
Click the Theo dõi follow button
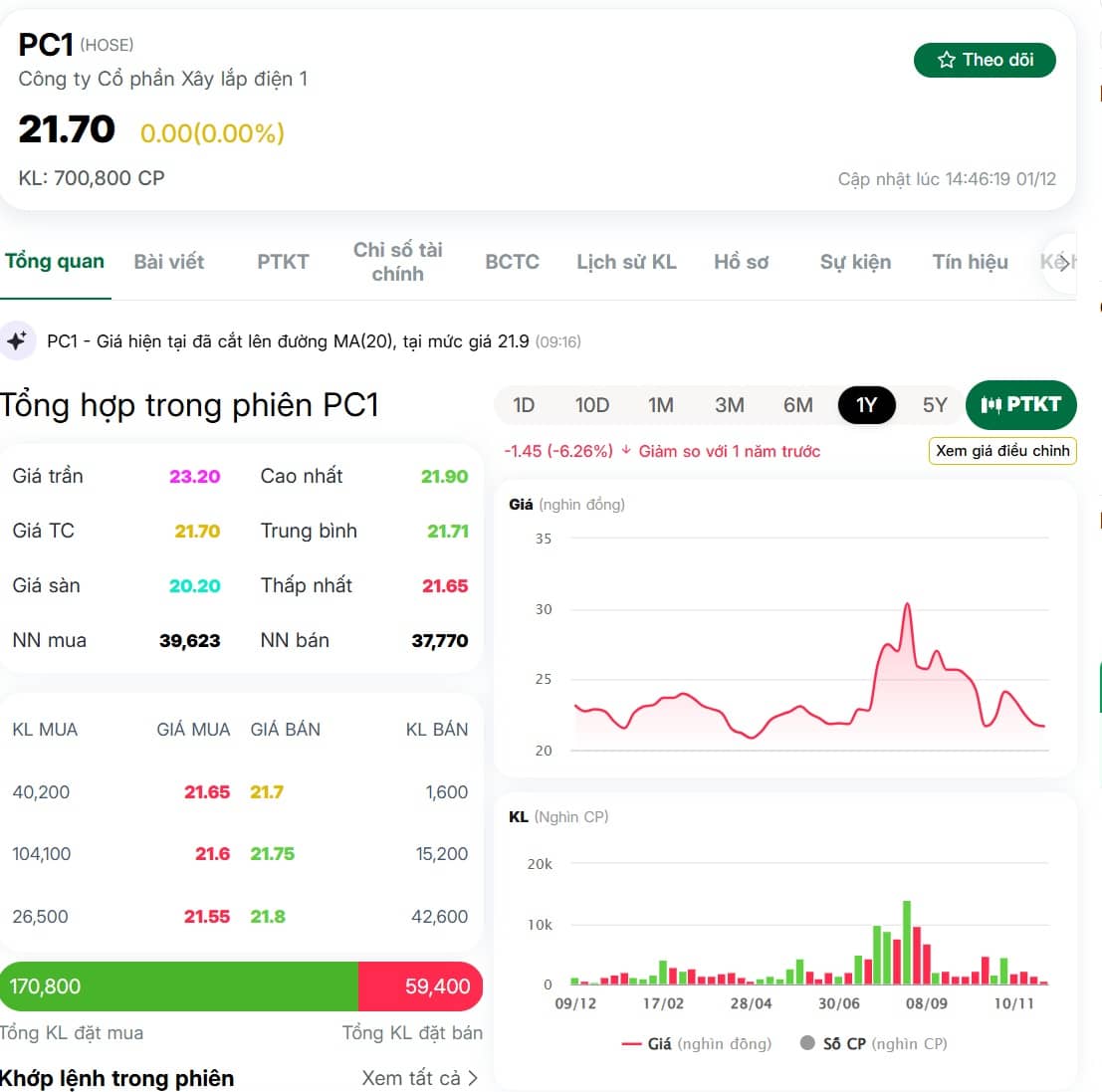[984, 60]
